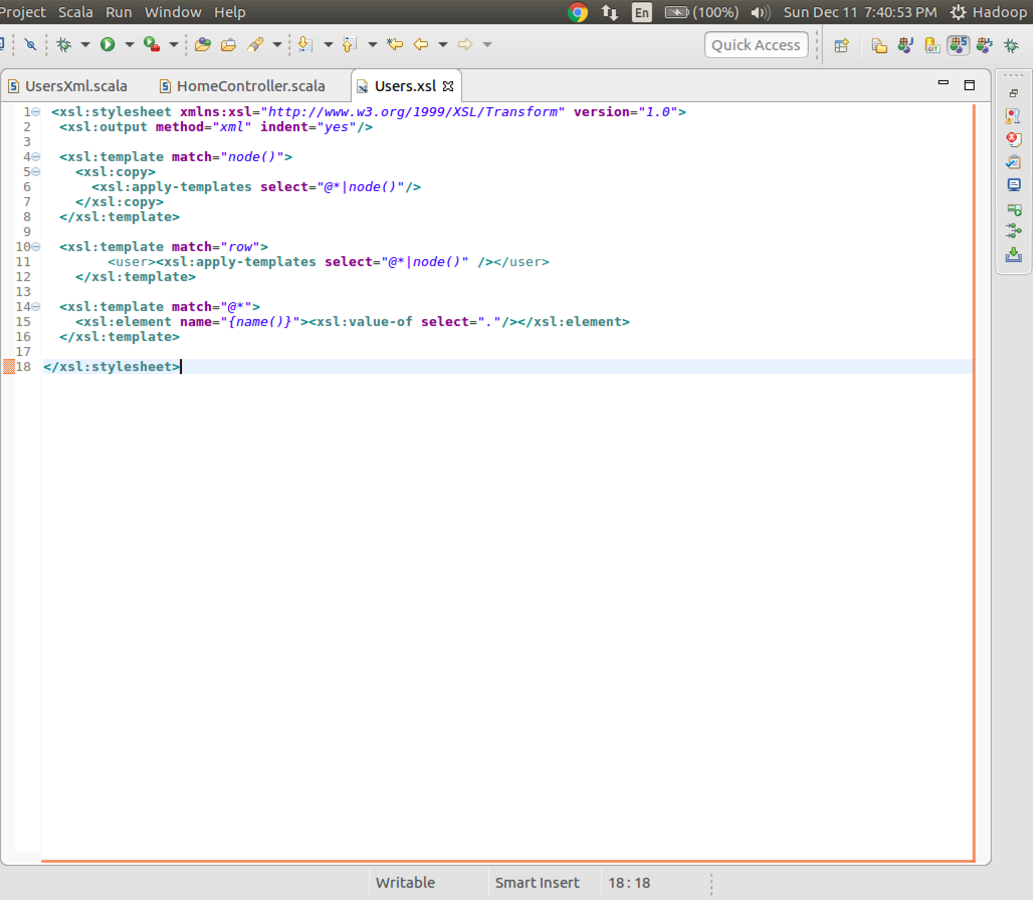Open the Search dropdown arrow

click(x=277, y=45)
